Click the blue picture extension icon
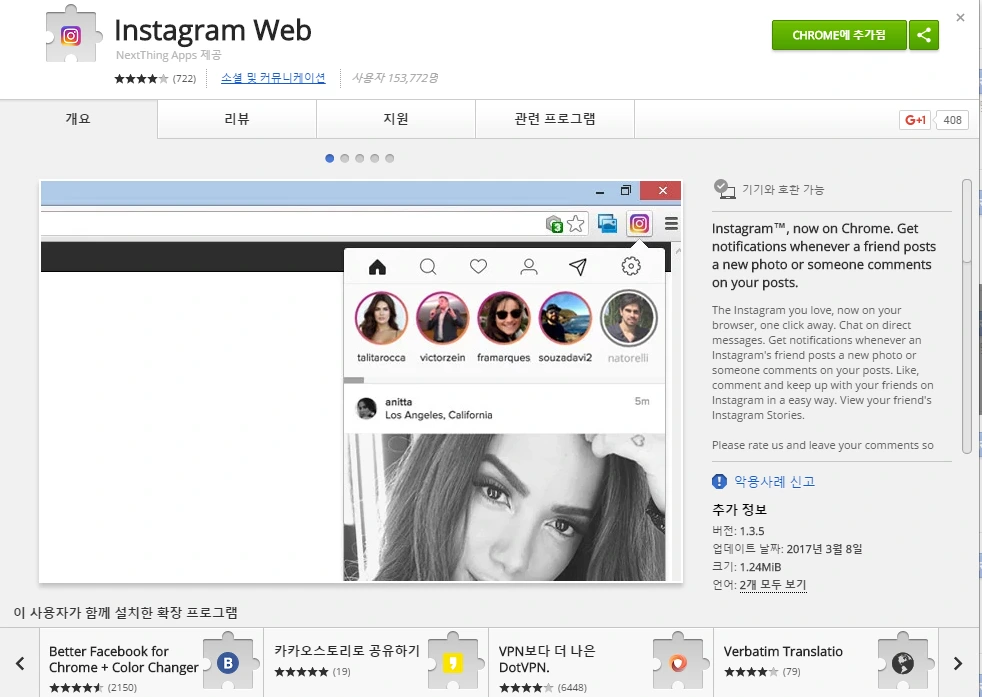Viewport: 982px width, 697px height. 607,224
